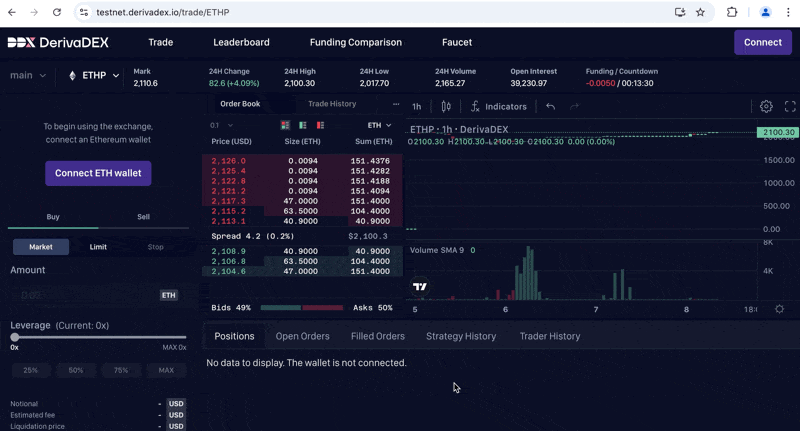Bookmark this page with star icon
This screenshot has height=431, width=800.
[x=700, y=12]
